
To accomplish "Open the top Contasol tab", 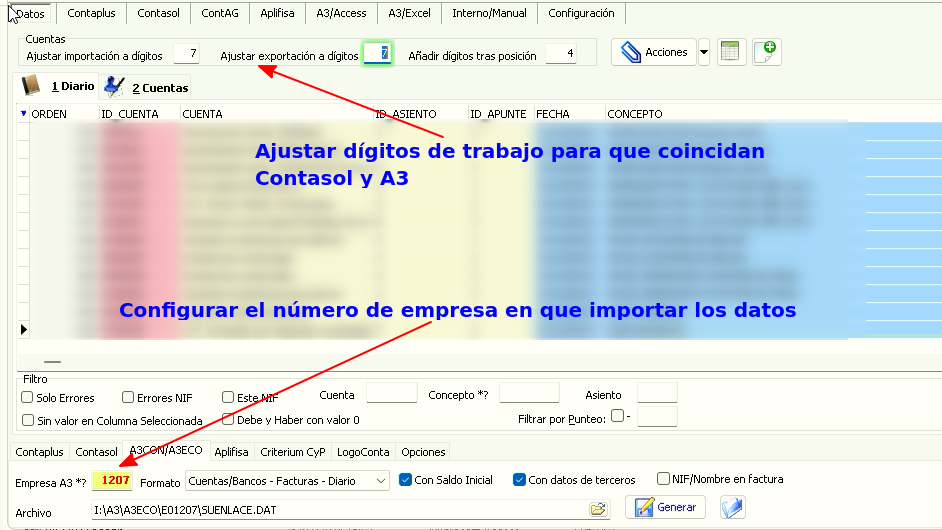I will [x=158, y=13].
